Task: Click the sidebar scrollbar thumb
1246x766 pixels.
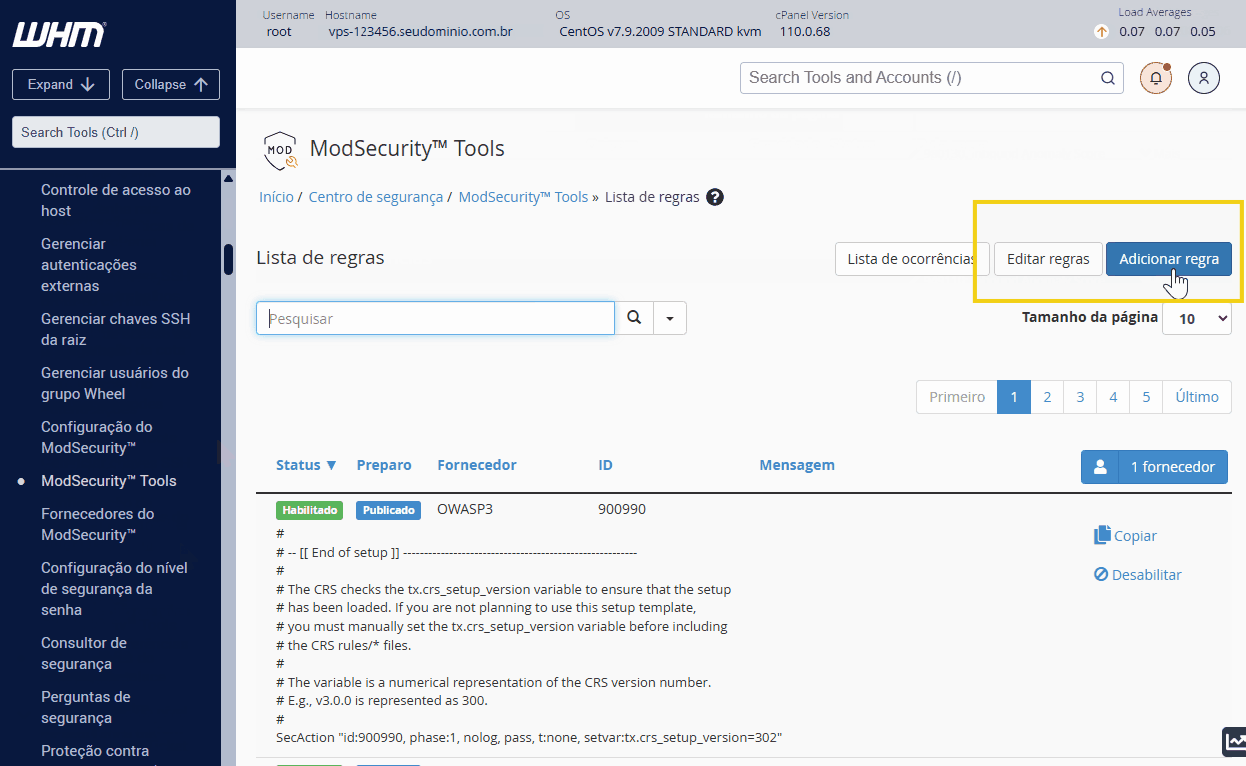Action: point(228,259)
